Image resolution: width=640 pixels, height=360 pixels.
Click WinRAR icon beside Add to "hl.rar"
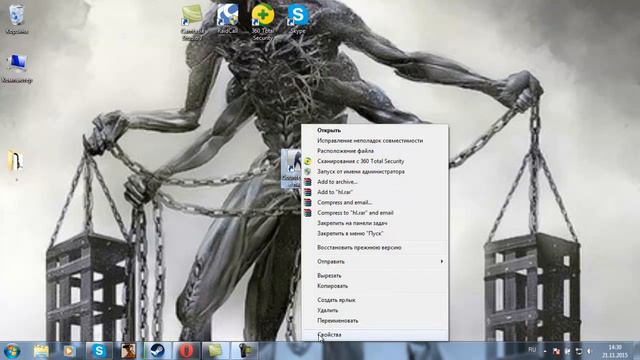308,192
